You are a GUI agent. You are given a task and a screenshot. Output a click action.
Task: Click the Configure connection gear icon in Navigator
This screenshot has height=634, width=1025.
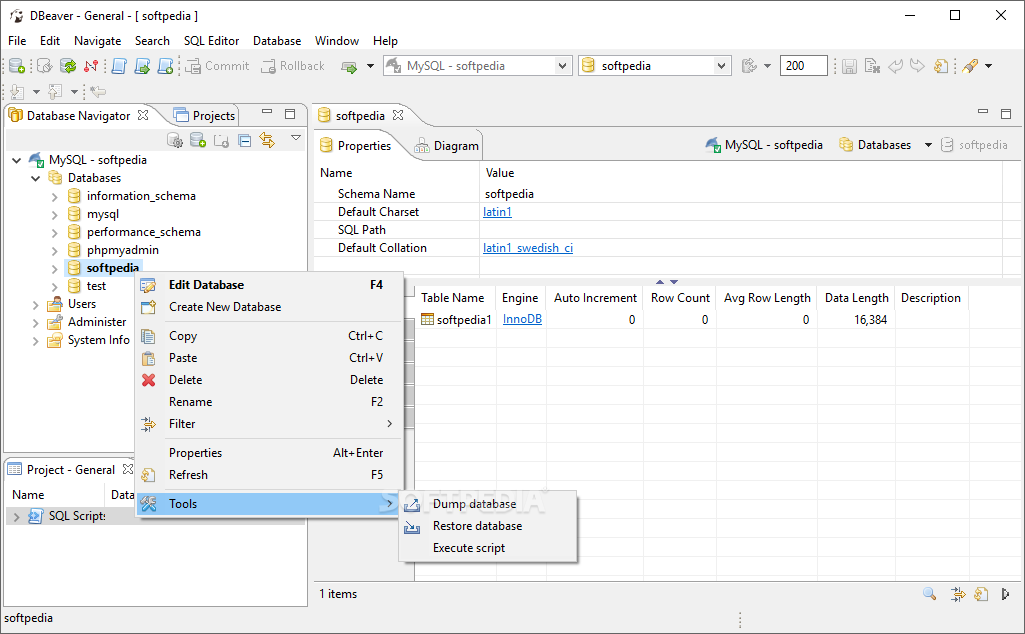click(175, 140)
